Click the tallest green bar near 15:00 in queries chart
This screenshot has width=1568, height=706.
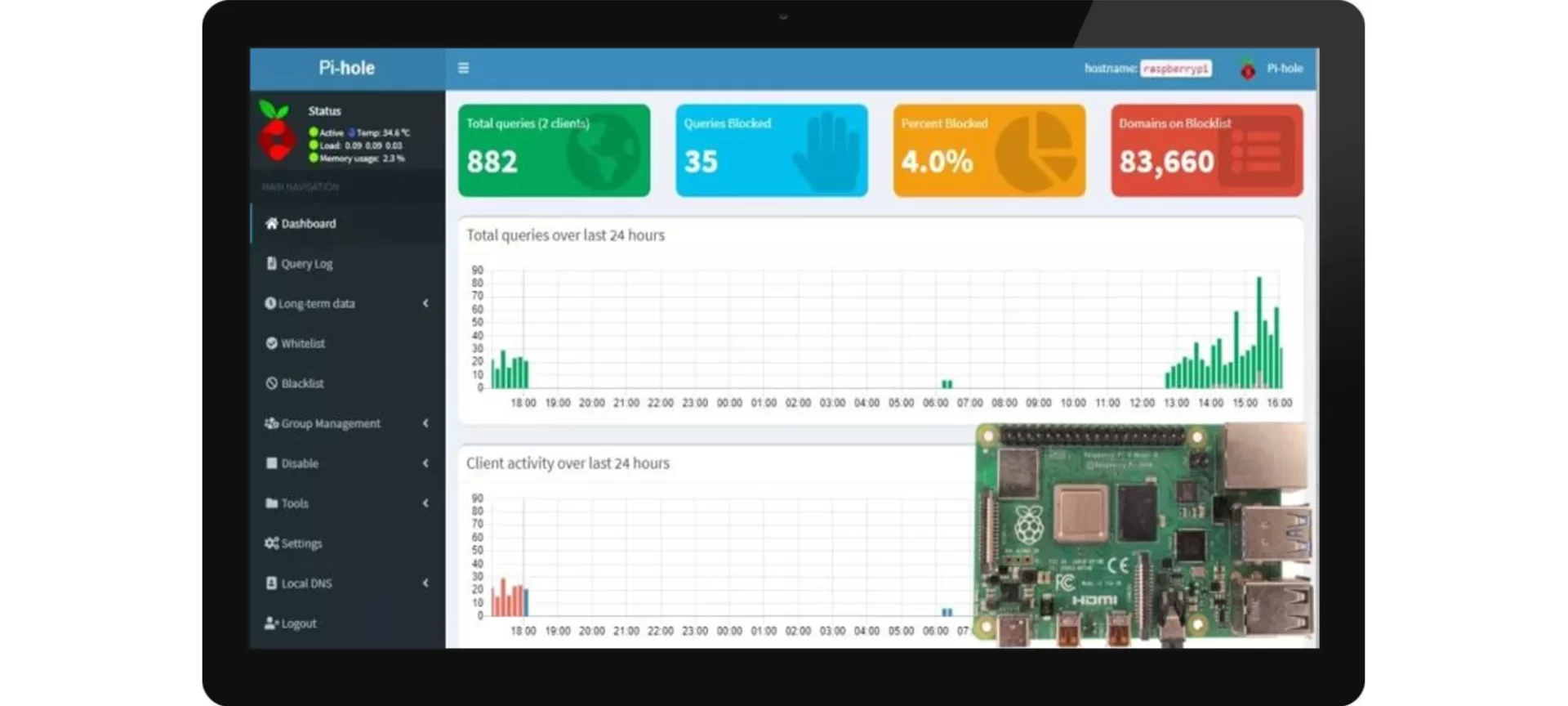(x=1258, y=332)
